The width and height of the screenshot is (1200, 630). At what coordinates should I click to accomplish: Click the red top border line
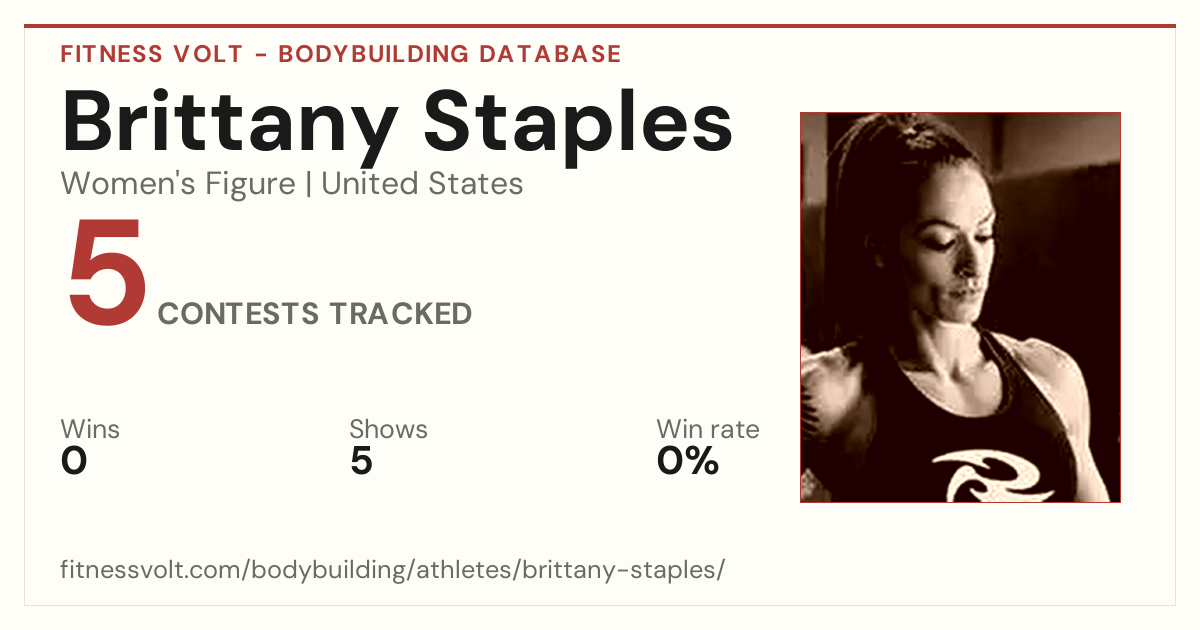click(600, 26)
